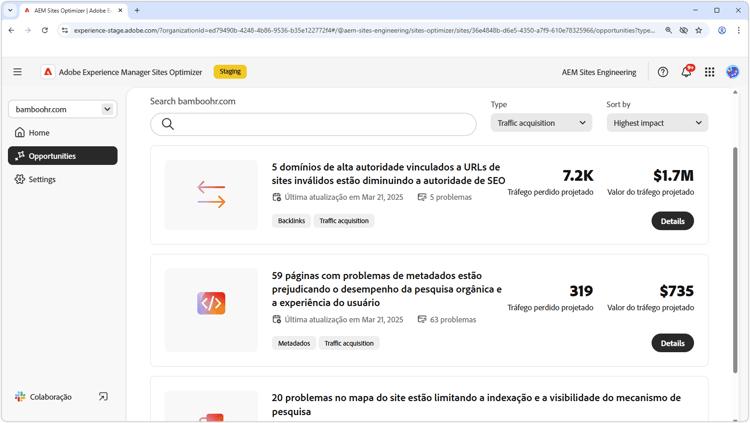The width and height of the screenshot is (750, 423).
Task: Select the AEM Sites Optimizer browser tab
Action: (x=72, y=10)
